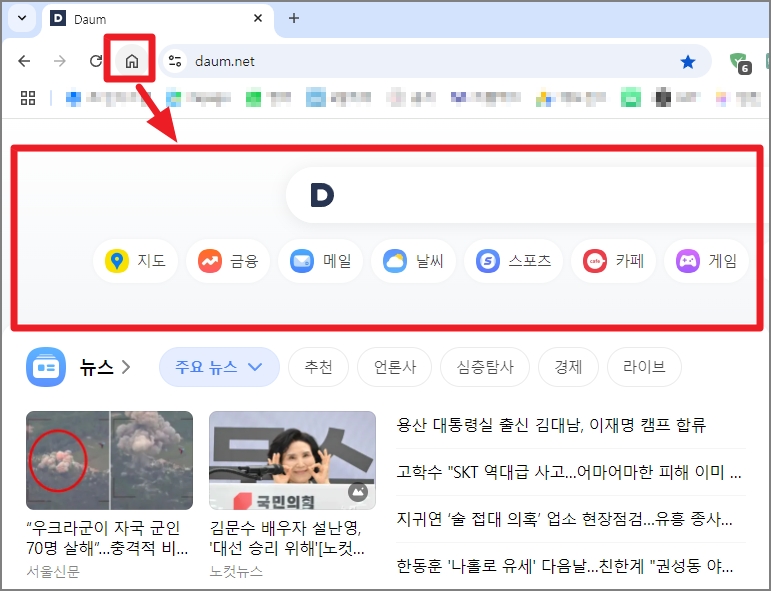Viewport: 771px width, 591px height.
Task: Open 날씨 weather shortcut
Action: click(x=413, y=261)
